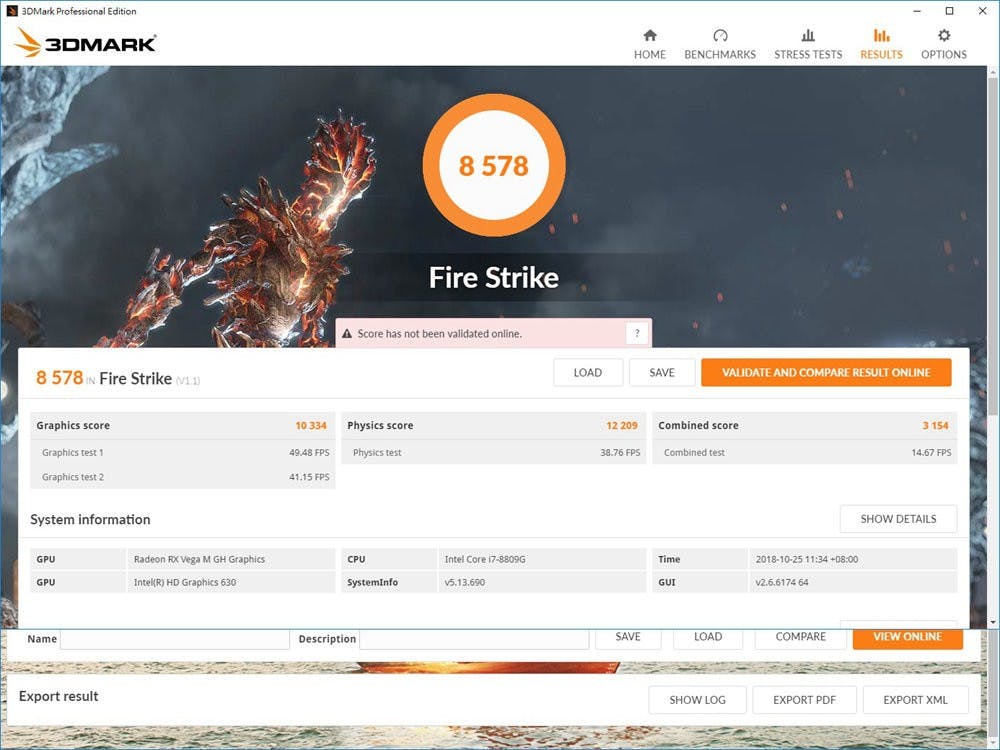This screenshot has width=1000, height=750.
Task: Click Combined test row 14.67 FPS
Action: [x=805, y=452]
